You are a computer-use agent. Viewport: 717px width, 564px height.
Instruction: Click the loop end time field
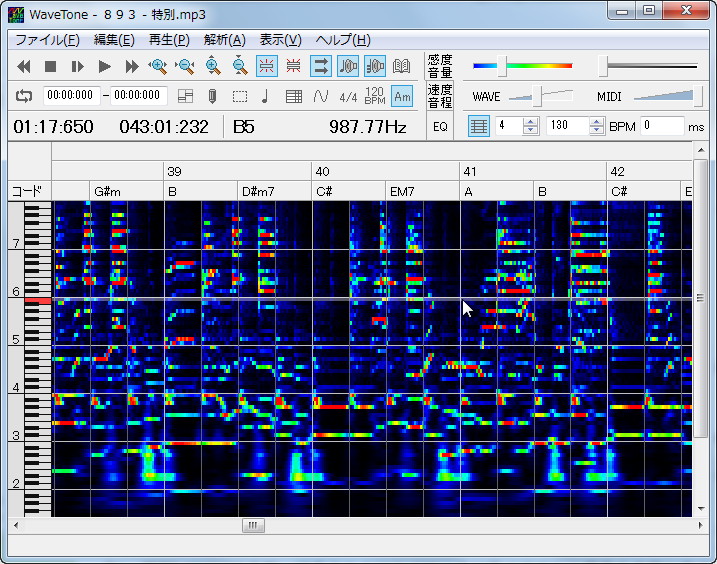138,96
